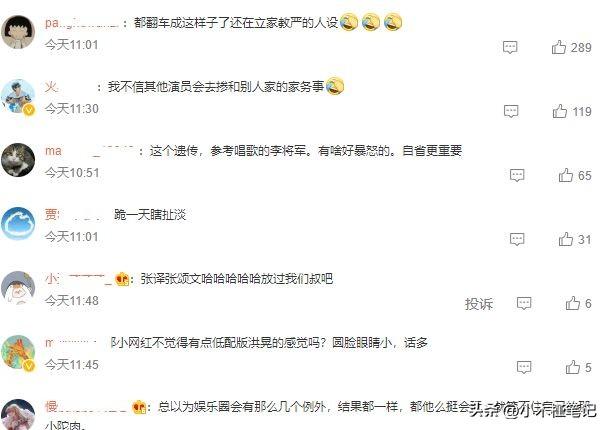The width and height of the screenshot is (609, 430).
Task: Reply to comment mentioning 洪晃
Action: coord(524,367)
